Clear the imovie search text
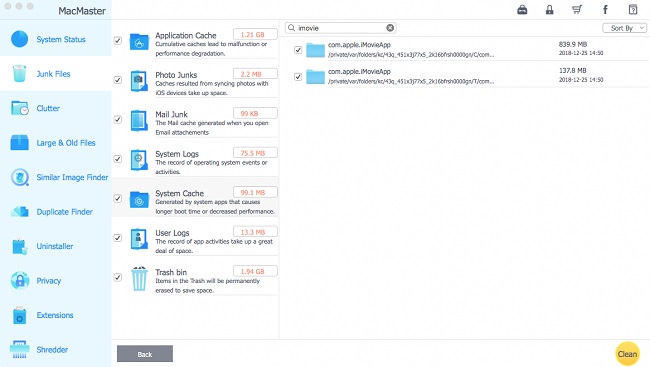Screen dimensions: 650x367 pyautogui.click(x=390, y=28)
